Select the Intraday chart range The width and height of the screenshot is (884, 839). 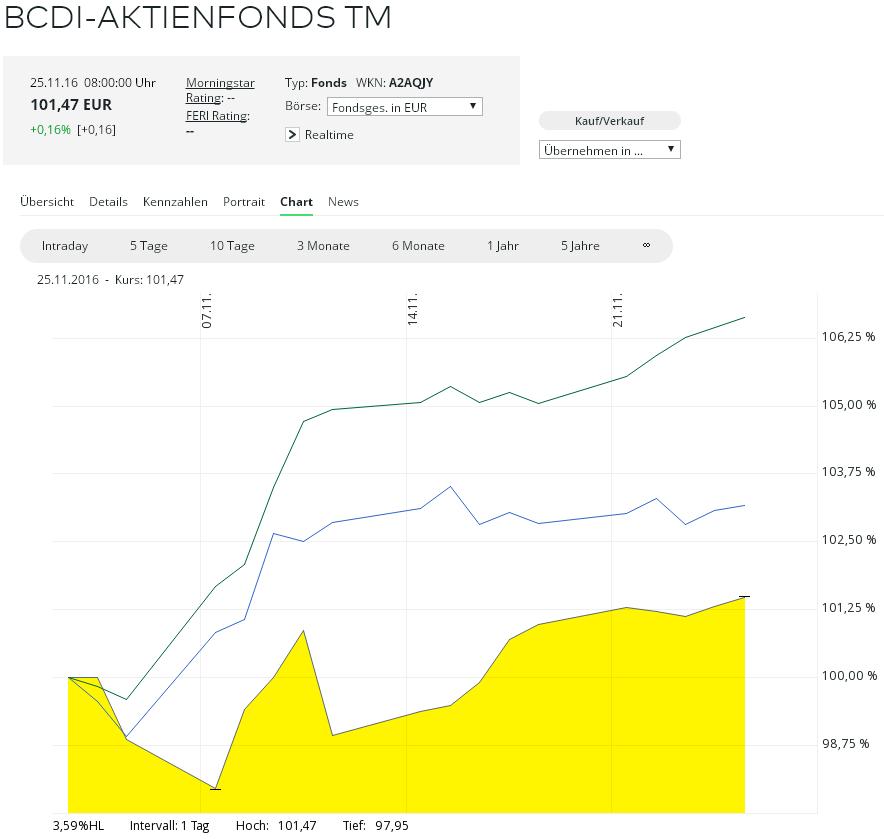tap(65, 246)
